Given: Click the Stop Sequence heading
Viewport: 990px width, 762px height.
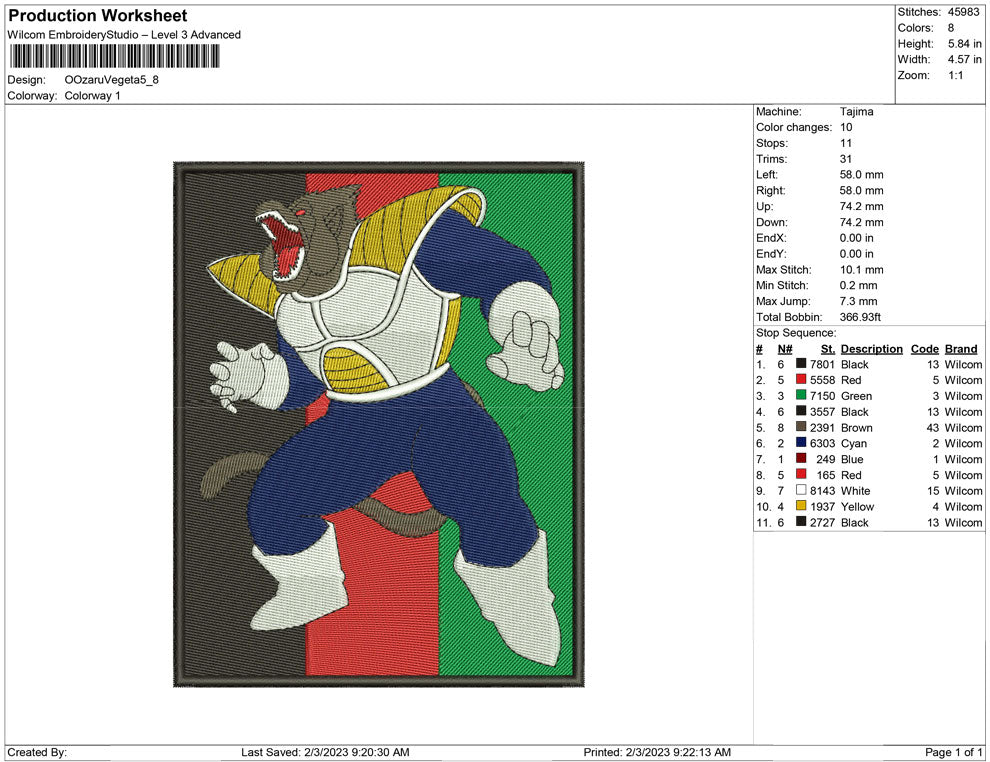Looking at the screenshot, I should (796, 333).
